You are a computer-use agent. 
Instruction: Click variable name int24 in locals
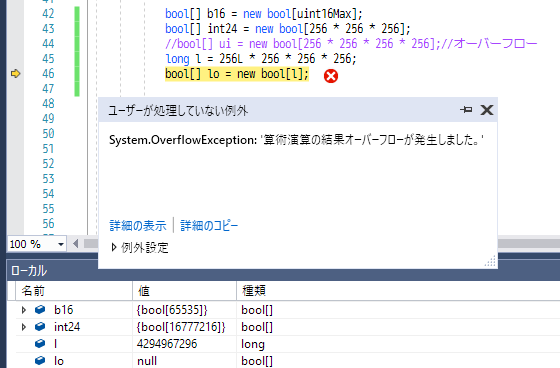click(x=67, y=327)
